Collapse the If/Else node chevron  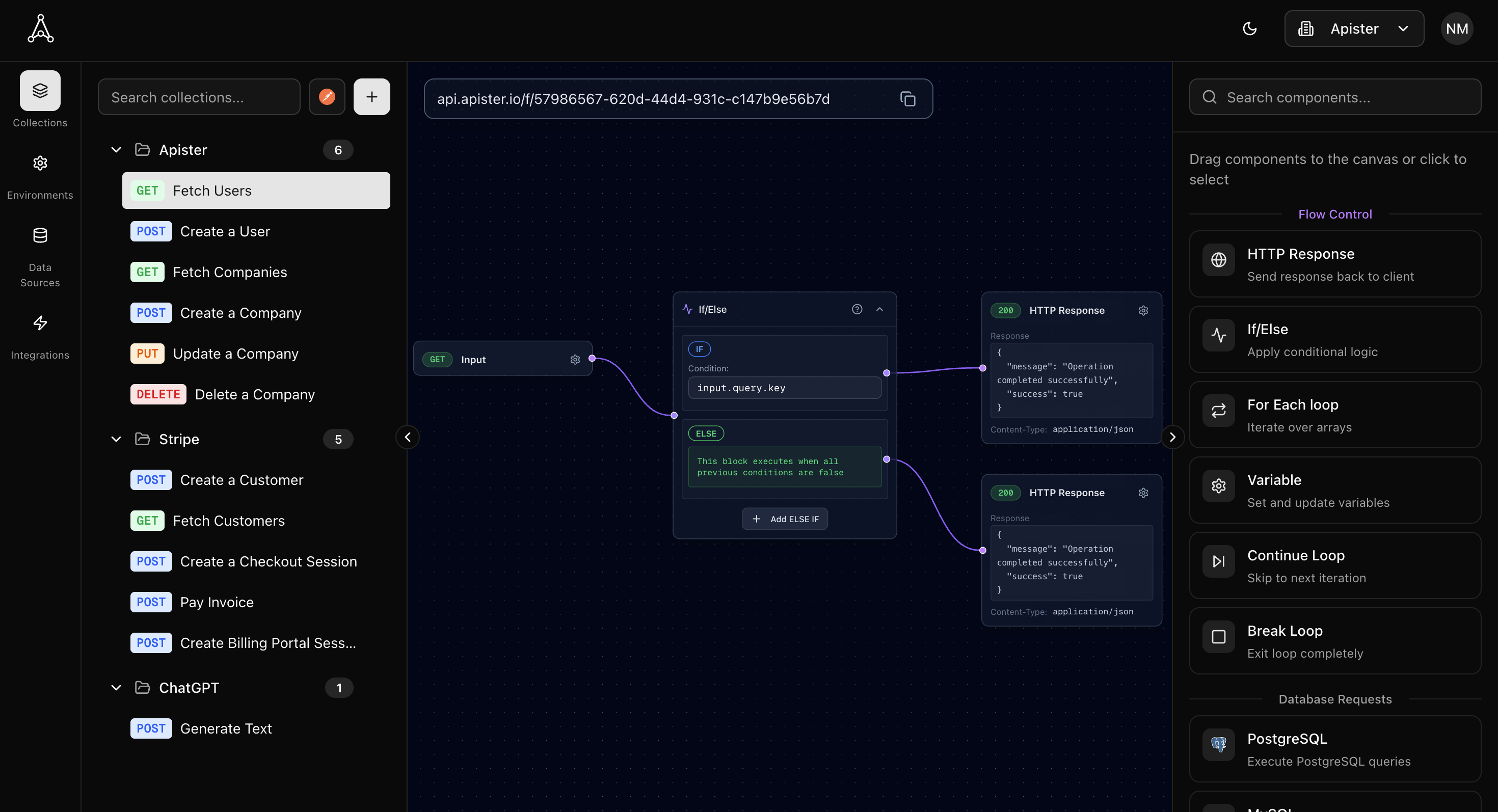(879, 309)
